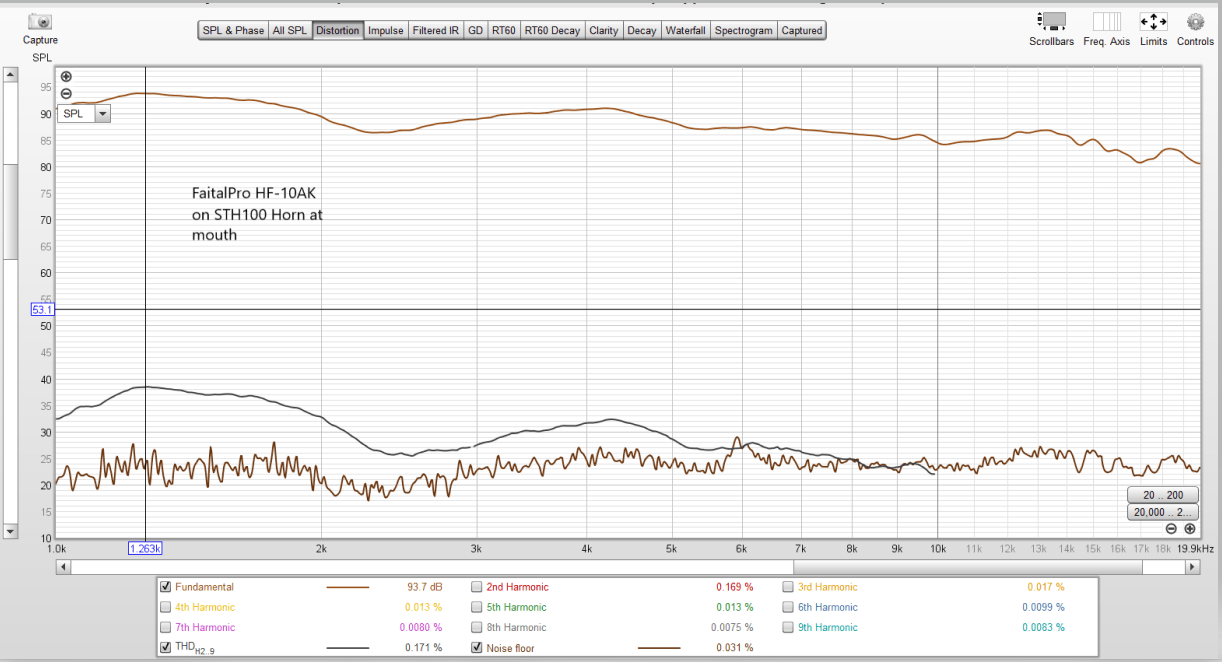Switch to the RT60 tab
This screenshot has width=1222, height=662.
[504, 31]
